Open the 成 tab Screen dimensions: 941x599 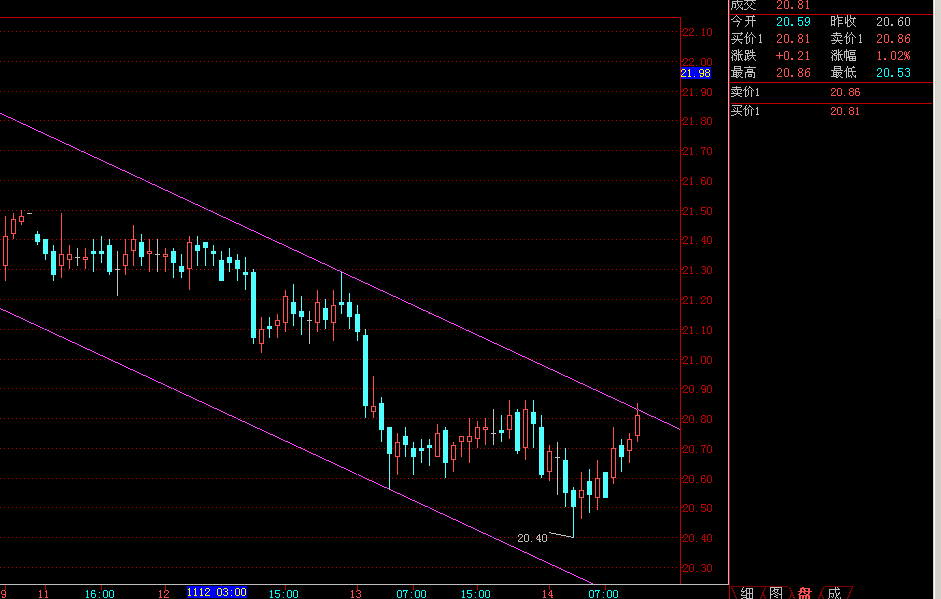(834, 594)
